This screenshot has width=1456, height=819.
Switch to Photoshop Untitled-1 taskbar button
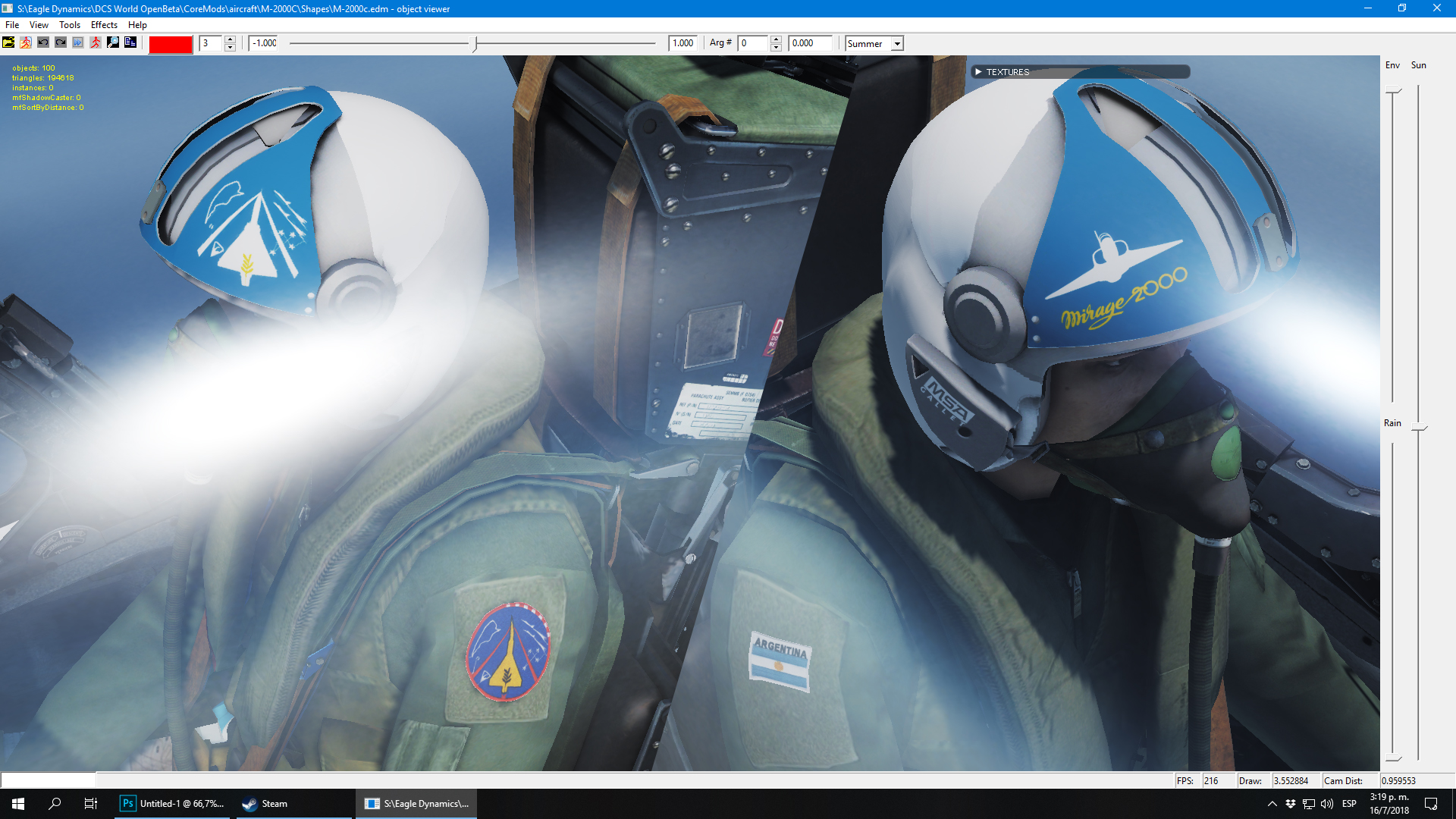click(174, 804)
